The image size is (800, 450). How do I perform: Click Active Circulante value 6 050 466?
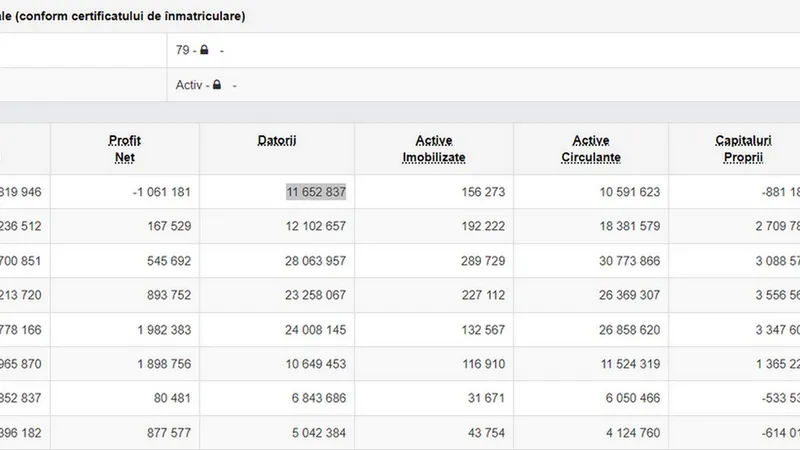click(x=633, y=398)
